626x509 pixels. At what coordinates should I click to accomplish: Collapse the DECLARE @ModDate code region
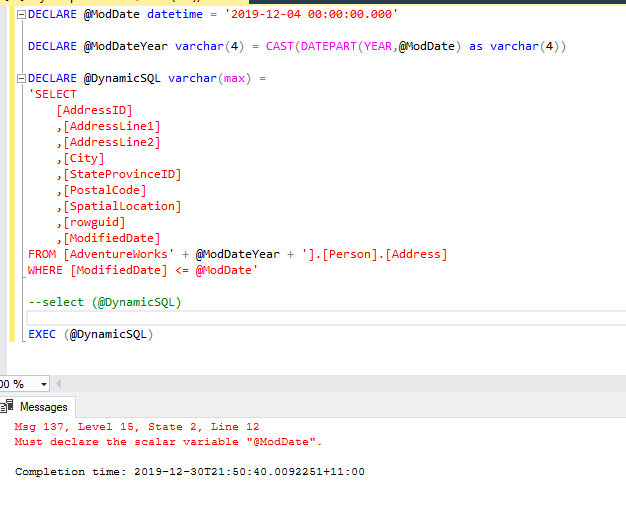[22, 15]
